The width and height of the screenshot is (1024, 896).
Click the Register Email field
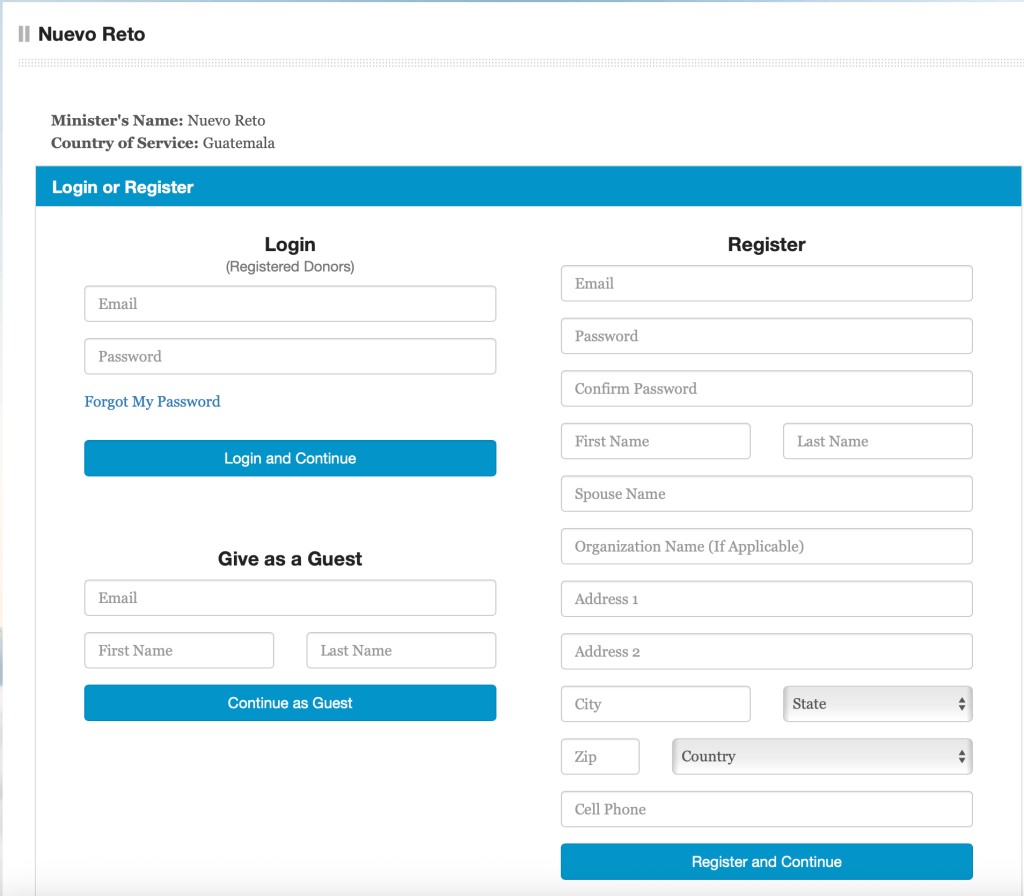(766, 283)
